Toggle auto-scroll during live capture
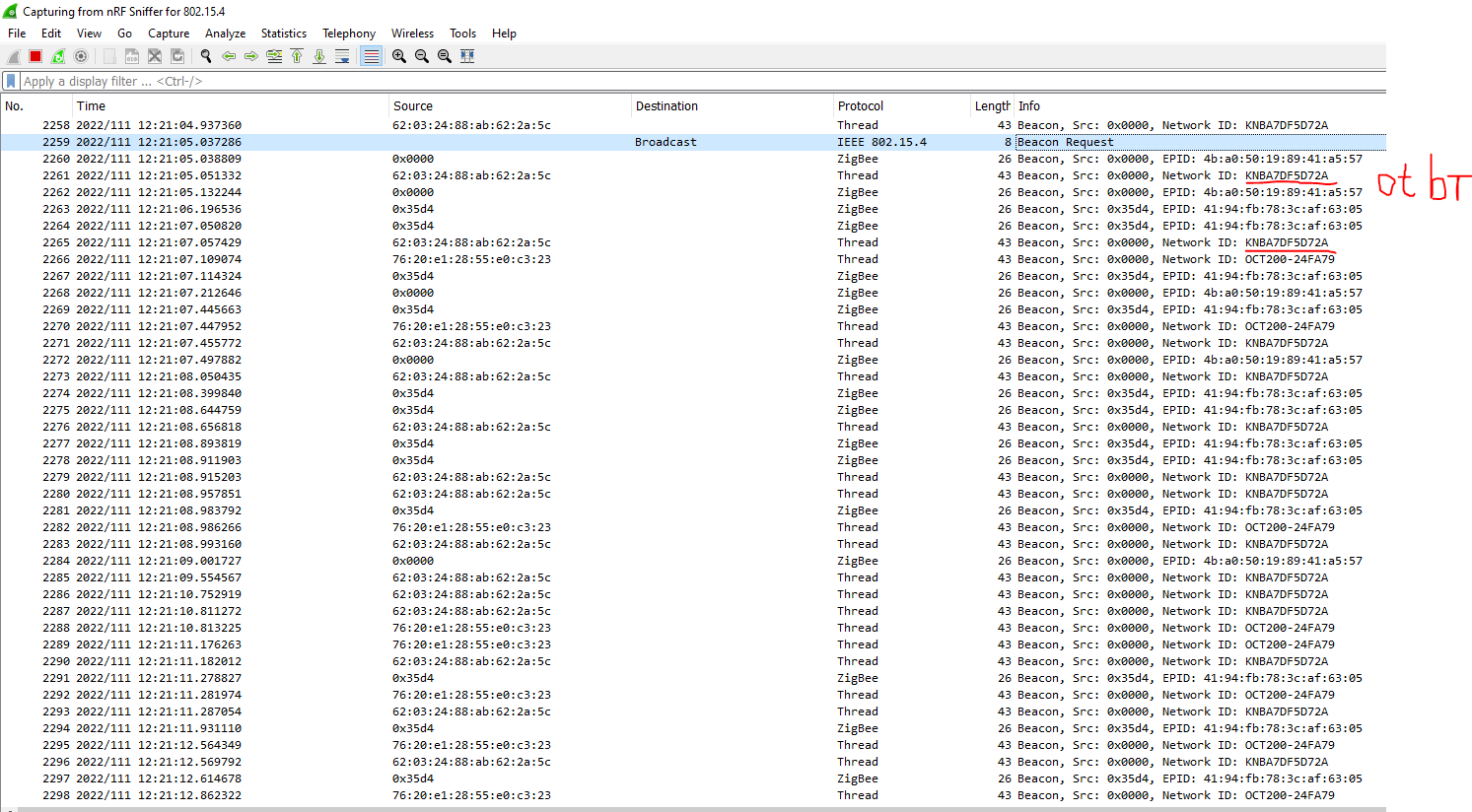The width and height of the screenshot is (1472, 812). coord(342,56)
